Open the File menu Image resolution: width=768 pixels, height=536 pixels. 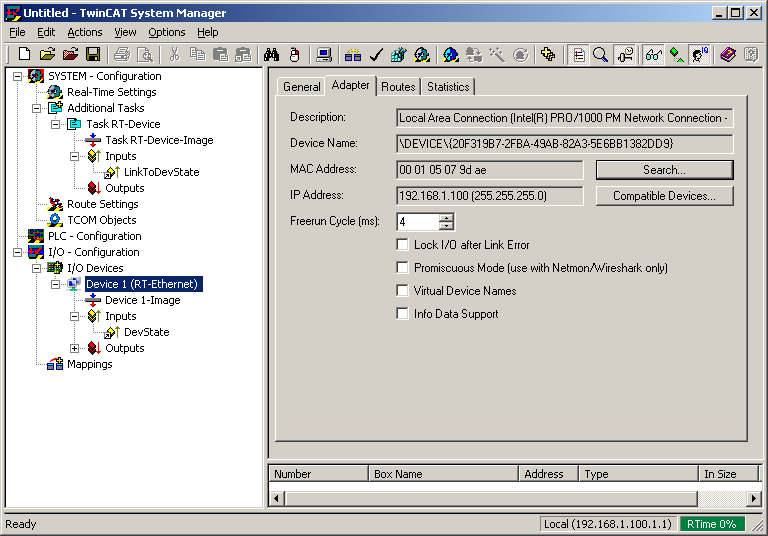pos(17,32)
